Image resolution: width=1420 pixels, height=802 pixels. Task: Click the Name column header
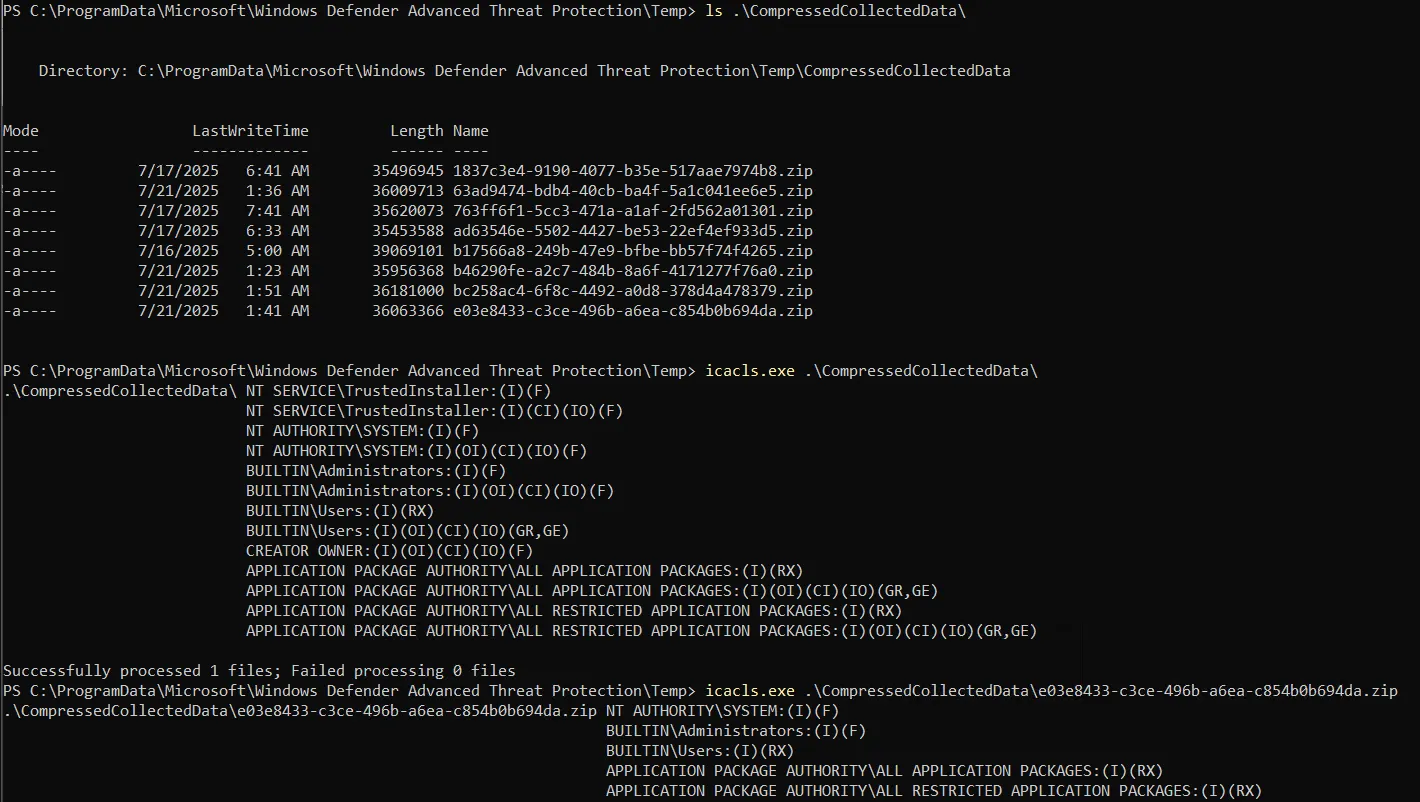[470, 131]
